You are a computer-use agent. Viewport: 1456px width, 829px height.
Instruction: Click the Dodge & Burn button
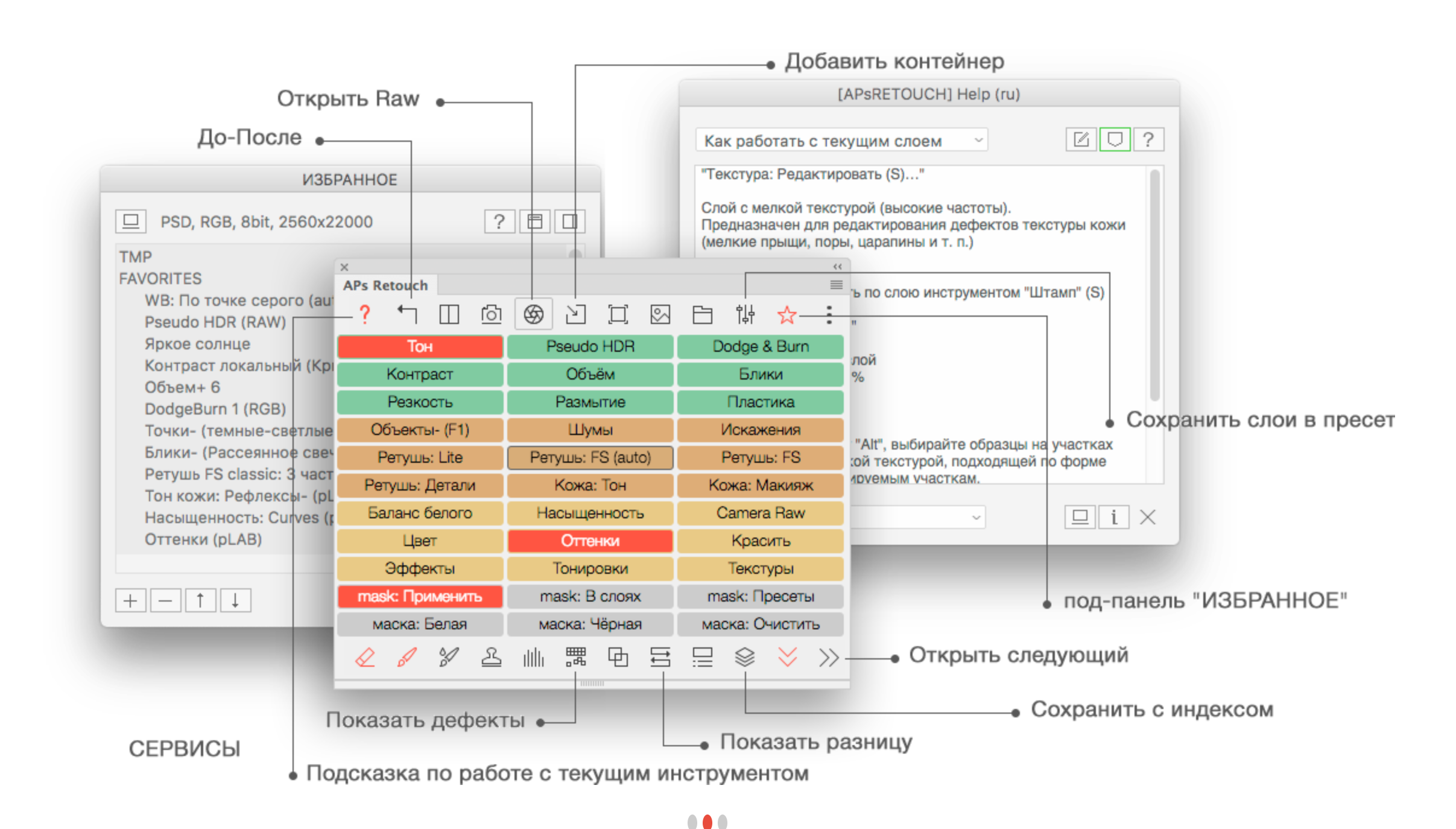click(760, 346)
